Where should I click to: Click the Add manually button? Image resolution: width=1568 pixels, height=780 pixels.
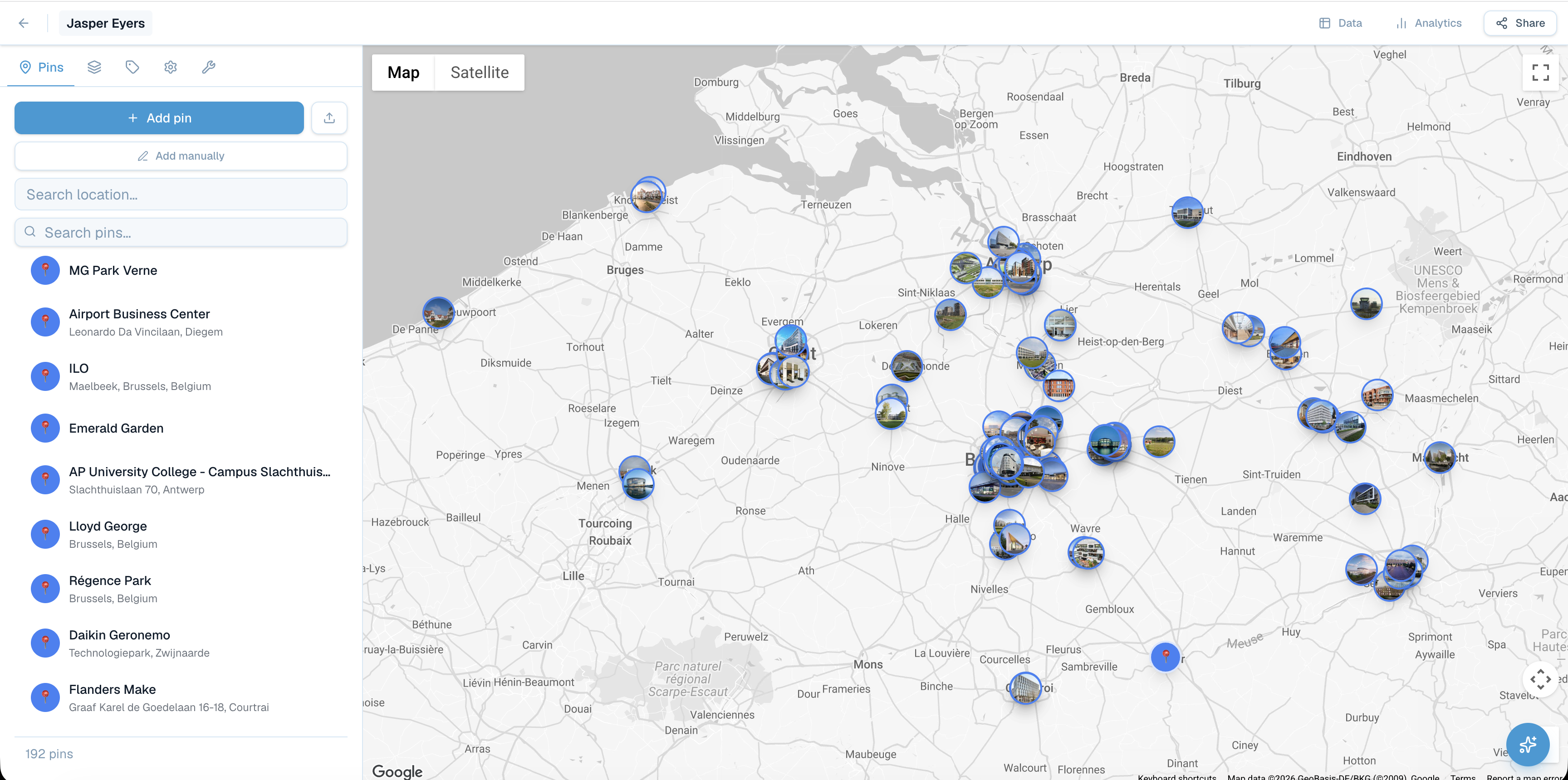click(x=181, y=156)
